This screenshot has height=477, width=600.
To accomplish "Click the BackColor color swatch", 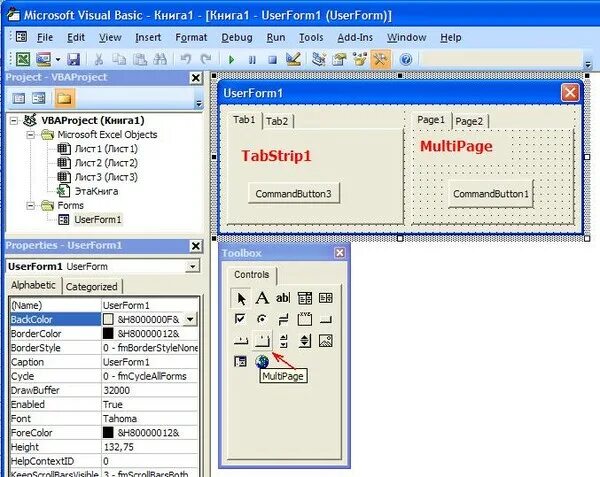I will 108,319.
